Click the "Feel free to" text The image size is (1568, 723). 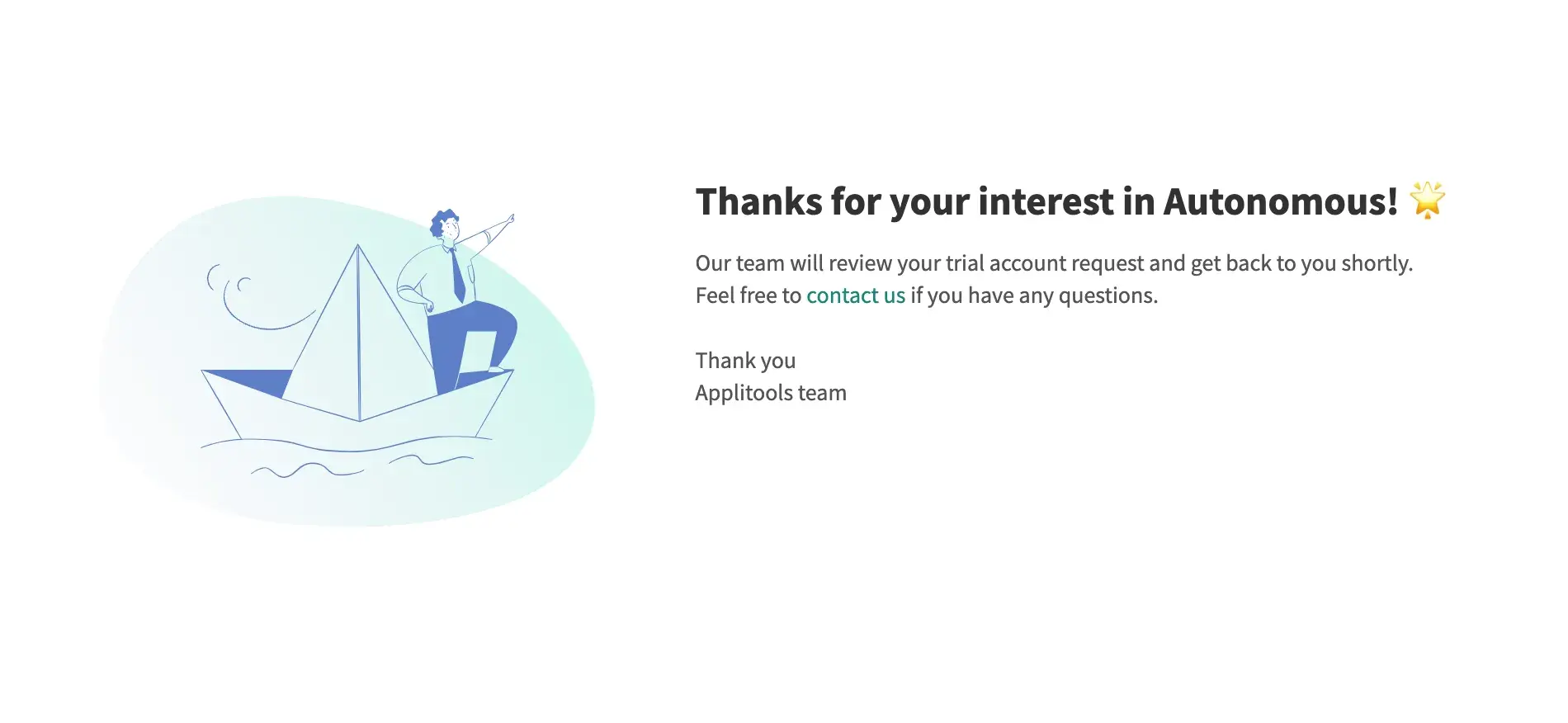pos(748,295)
